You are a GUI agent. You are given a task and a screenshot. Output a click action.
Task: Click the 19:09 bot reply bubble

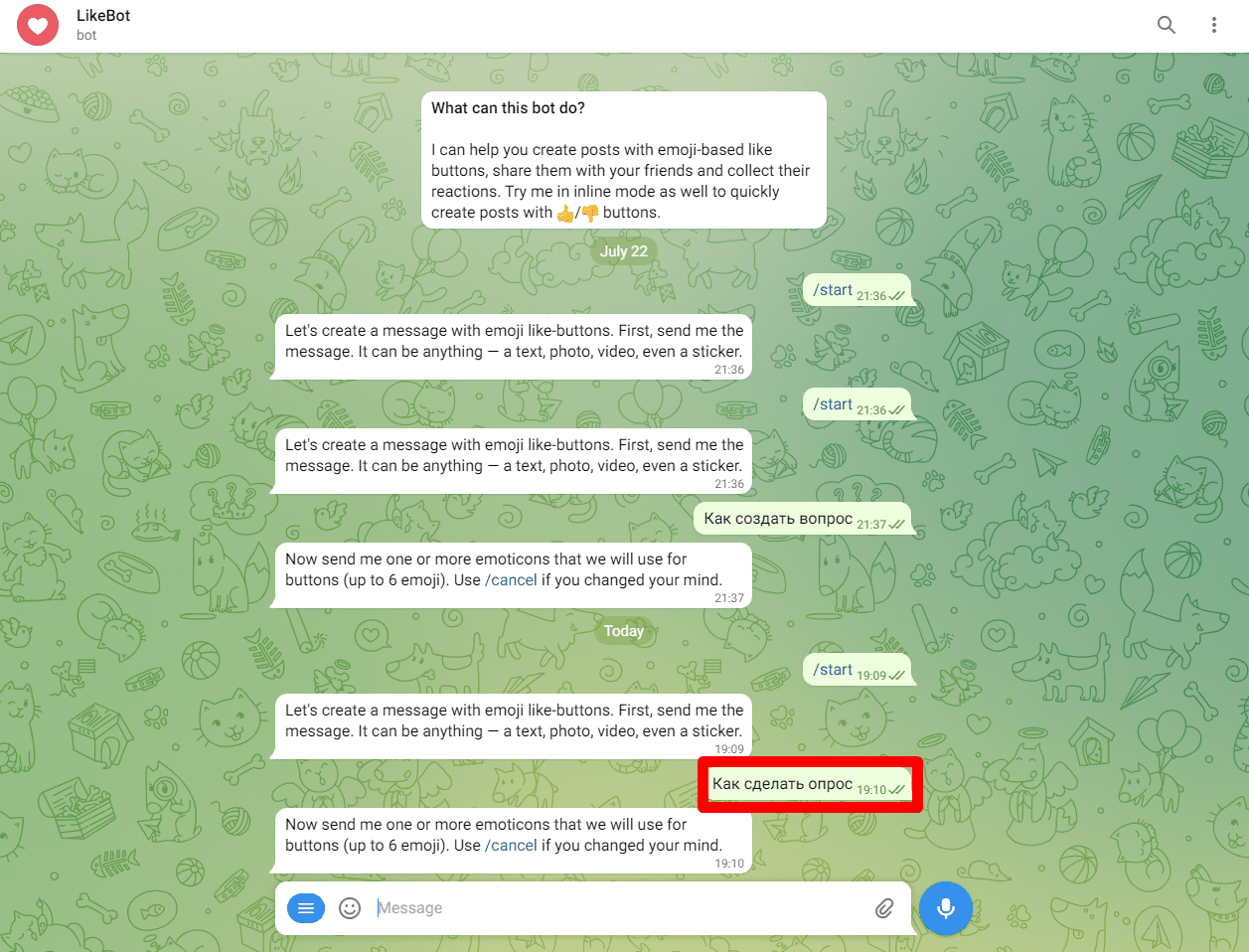coord(513,726)
